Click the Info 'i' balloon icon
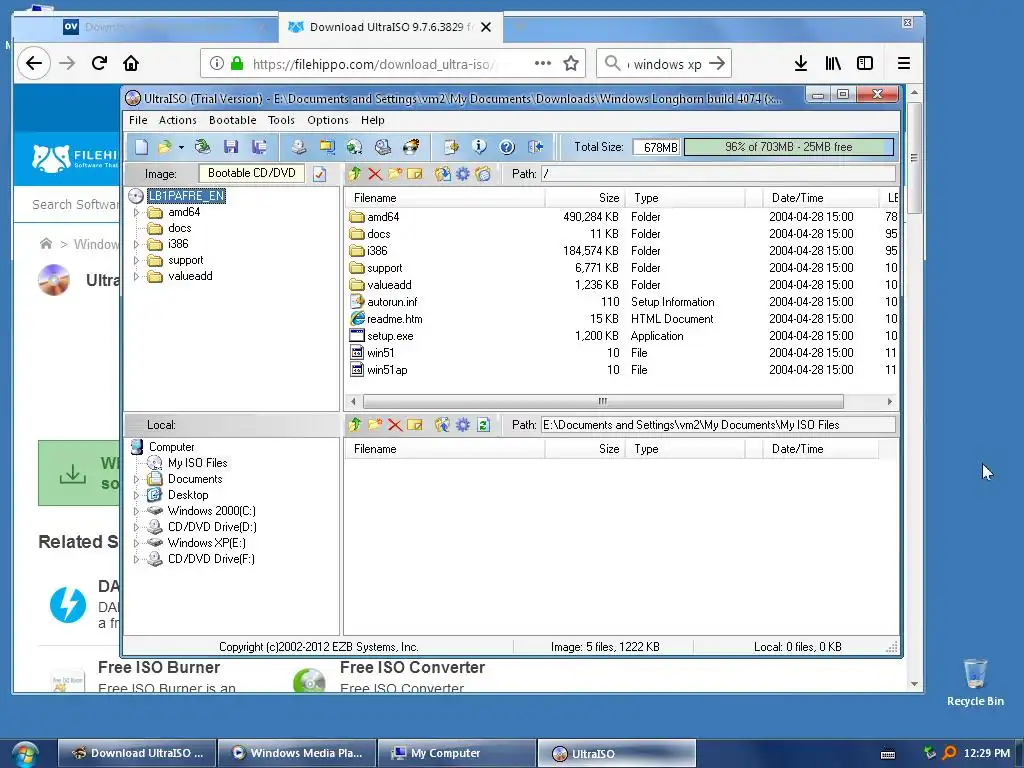The height and width of the screenshot is (768, 1024). [x=479, y=147]
